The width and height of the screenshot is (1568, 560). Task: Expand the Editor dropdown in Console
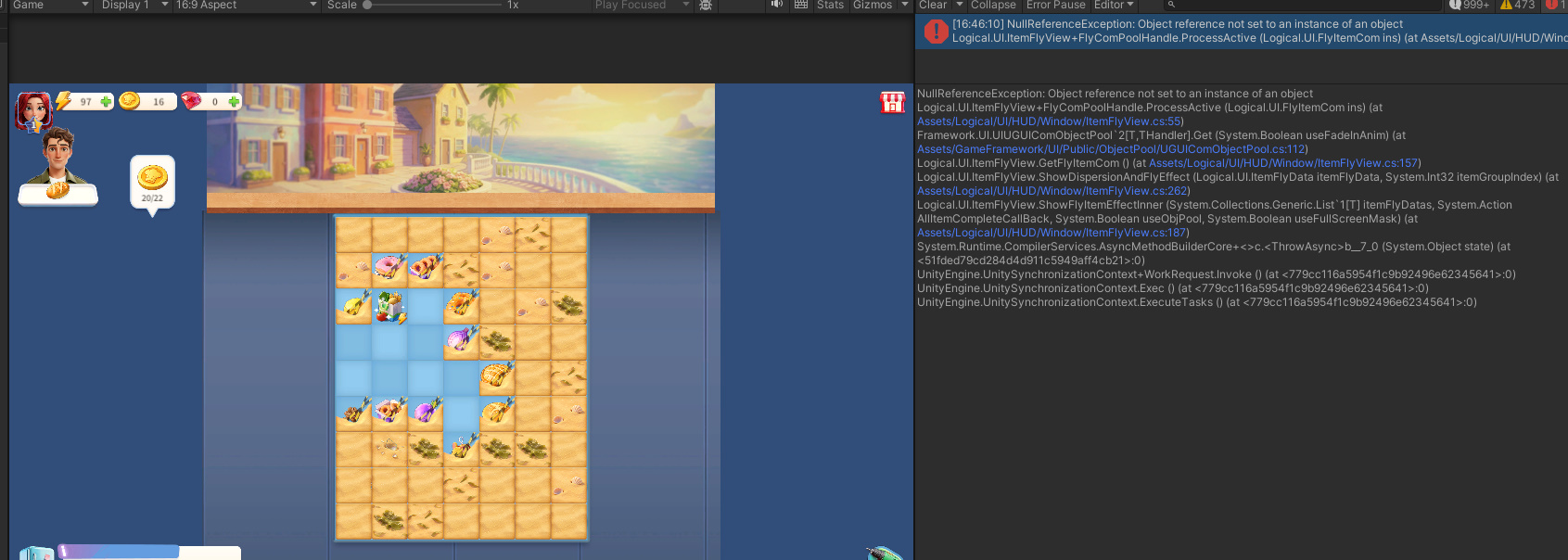(x=1113, y=6)
